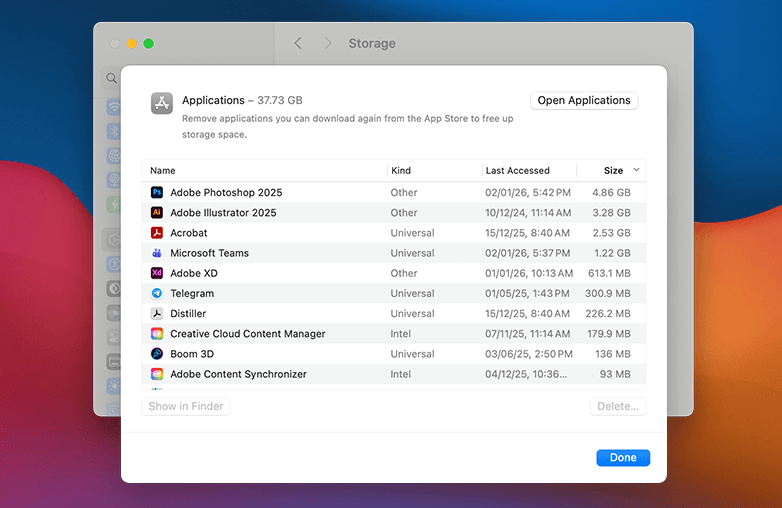Viewport: 782px width, 508px height.
Task: Click the date 01/01/26, 10:13 AM
Action: point(529,273)
